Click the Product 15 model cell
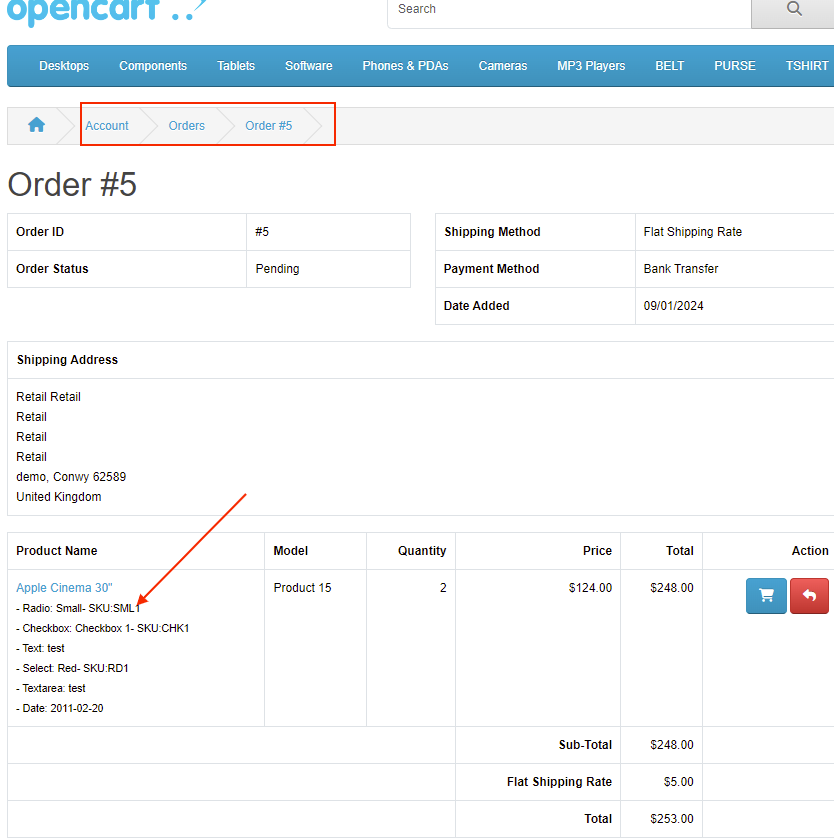Viewport: 834px width, 838px height. 302,587
